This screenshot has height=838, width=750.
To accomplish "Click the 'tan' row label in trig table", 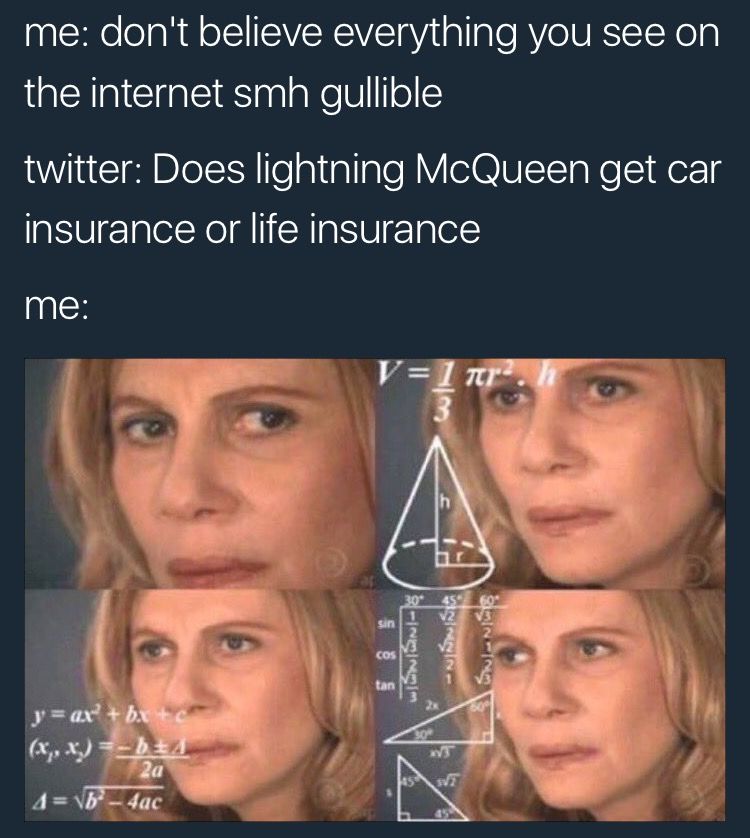I will click(x=385, y=685).
